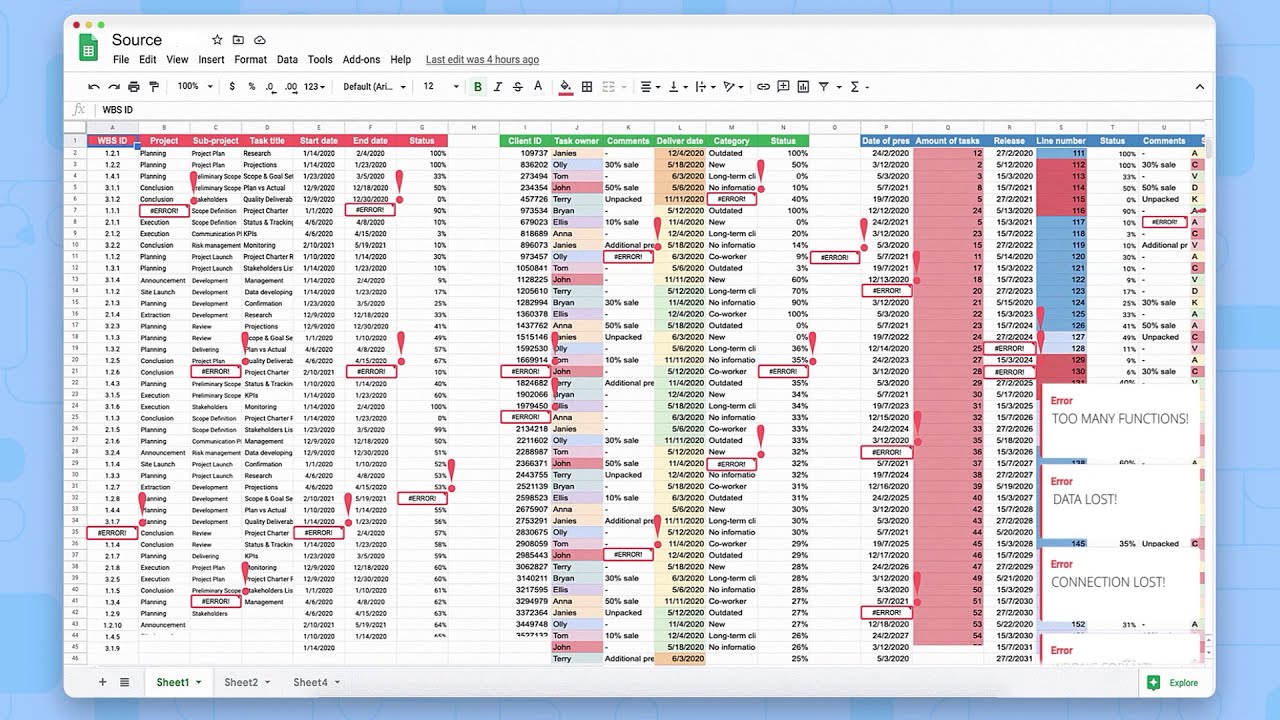The image size is (1280, 720).
Task: Open the Sheet2 tab options arrow
Action: [268, 683]
